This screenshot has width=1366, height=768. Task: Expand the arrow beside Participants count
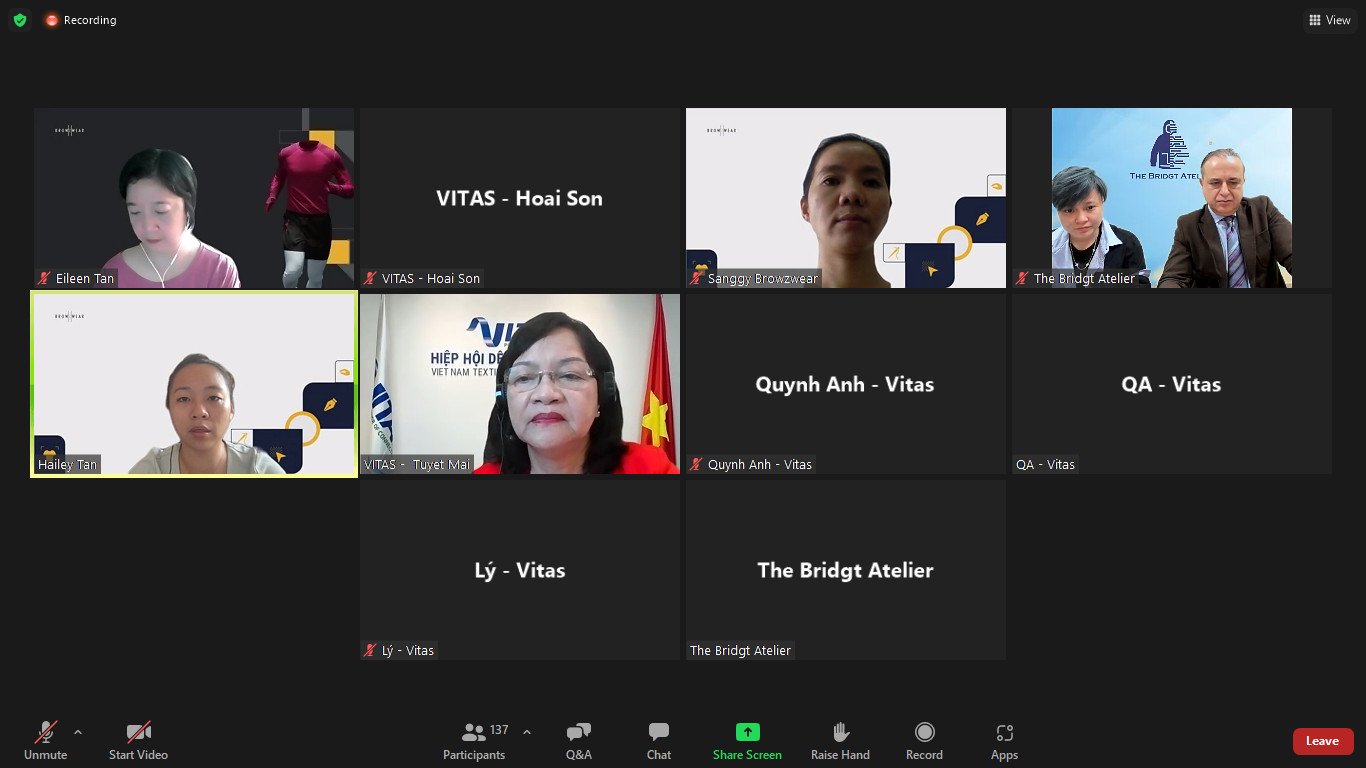pyautogui.click(x=527, y=732)
